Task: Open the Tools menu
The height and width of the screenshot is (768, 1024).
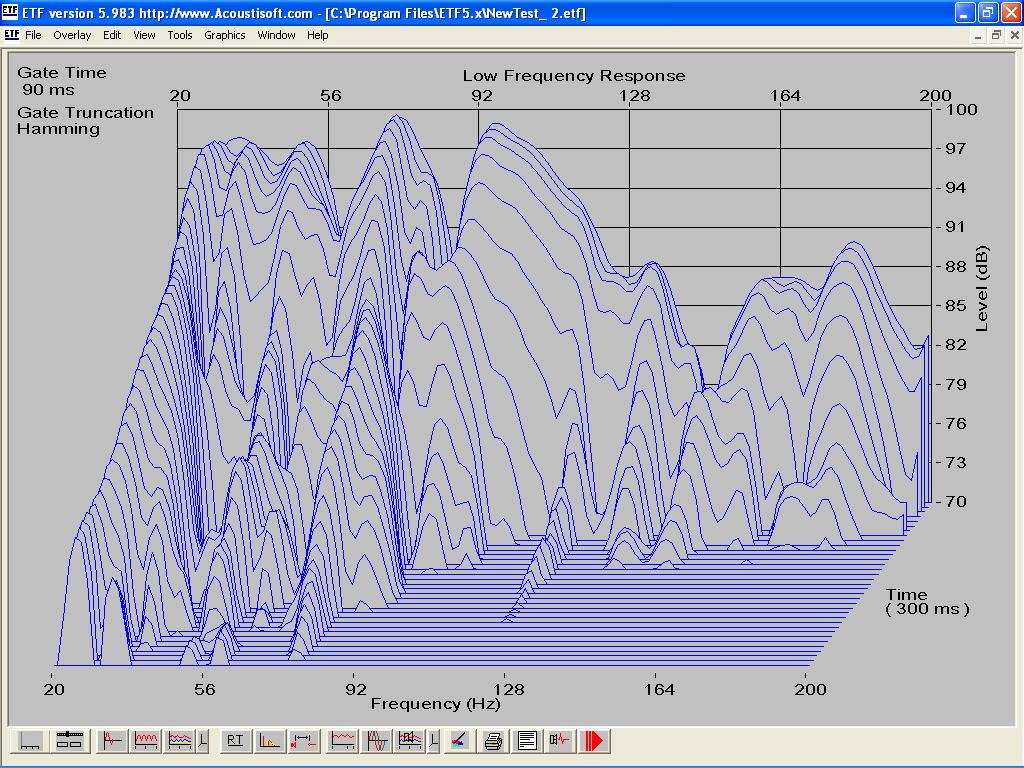Action: click(x=180, y=35)
